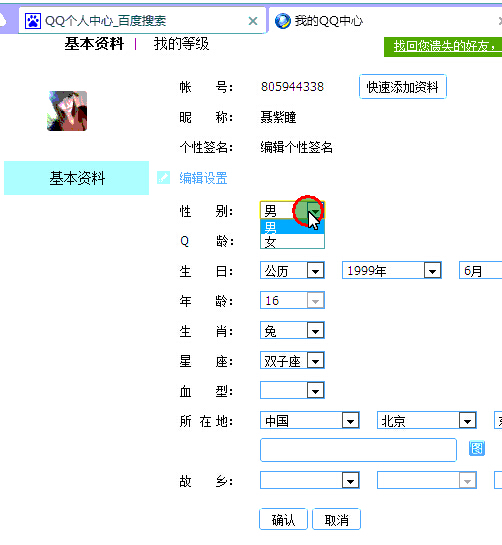Image resolution: width=502 pixels, height=545 pixels.
Task: Expand the 双子座 constellation dropdown
Action: tap(292, 360)
